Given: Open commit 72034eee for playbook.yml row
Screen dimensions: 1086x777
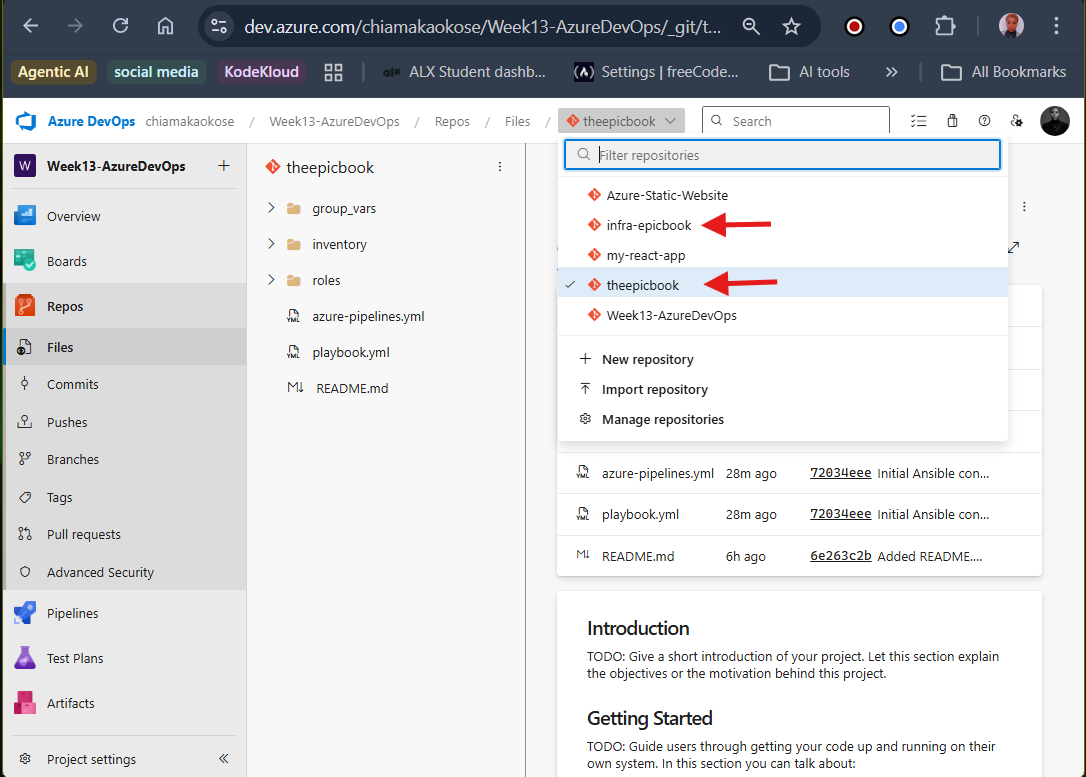Looking at the screenshot, I should [840, 514].
